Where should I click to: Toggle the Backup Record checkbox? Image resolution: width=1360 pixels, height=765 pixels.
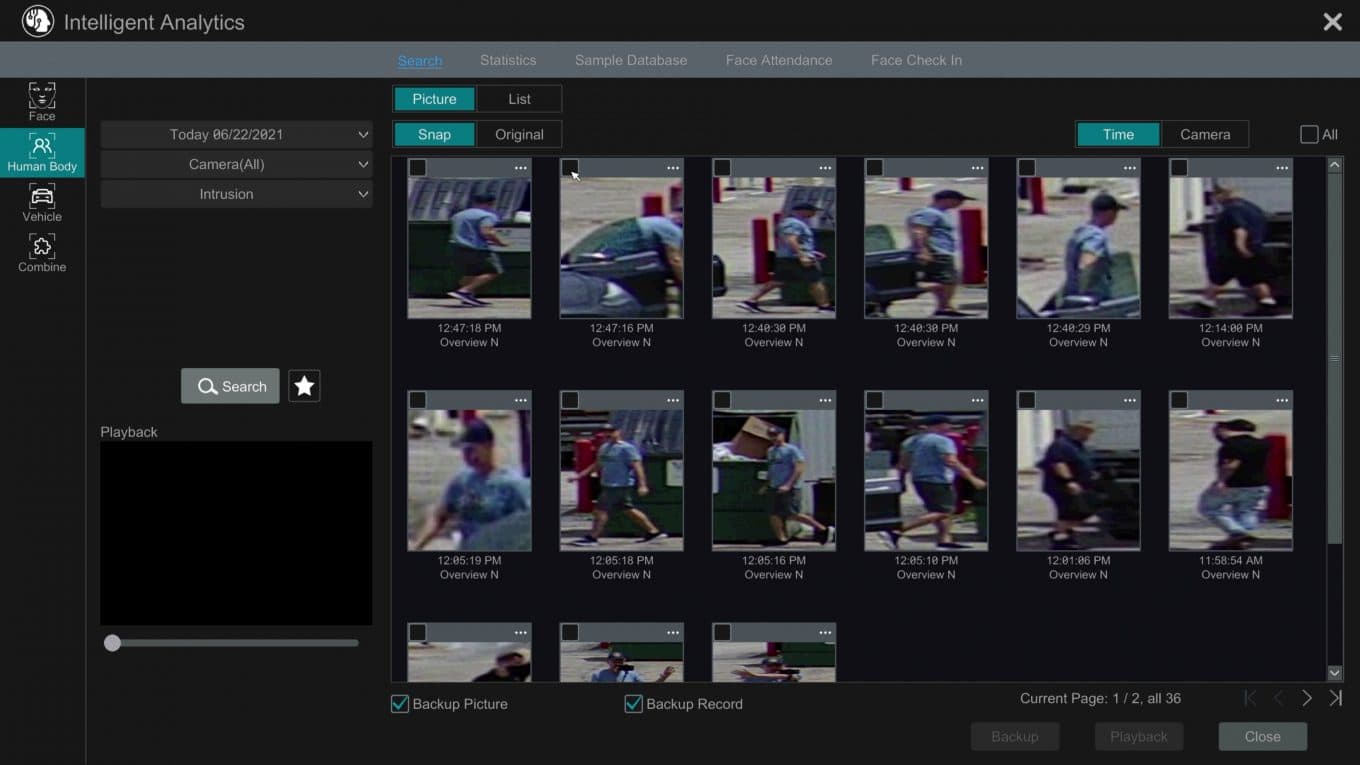tap(633, 704)
